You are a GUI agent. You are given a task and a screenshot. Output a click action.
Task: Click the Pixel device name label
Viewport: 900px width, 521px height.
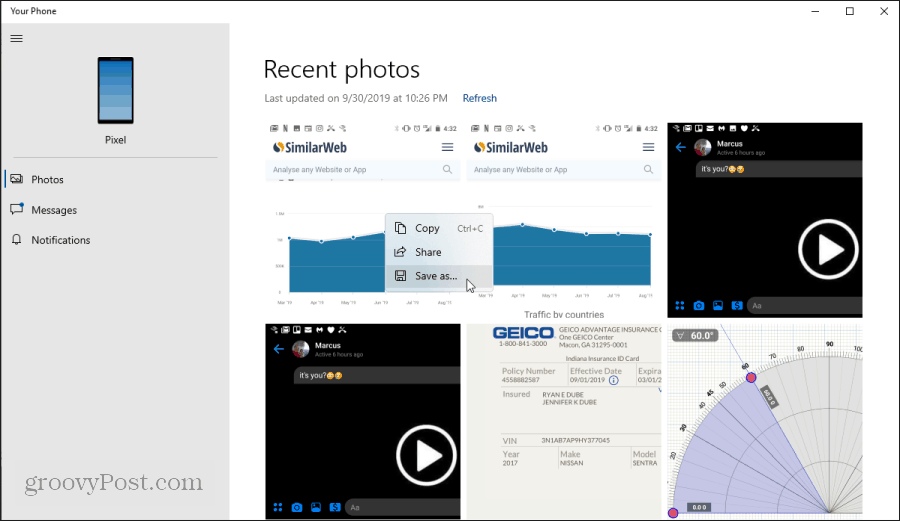115,140
